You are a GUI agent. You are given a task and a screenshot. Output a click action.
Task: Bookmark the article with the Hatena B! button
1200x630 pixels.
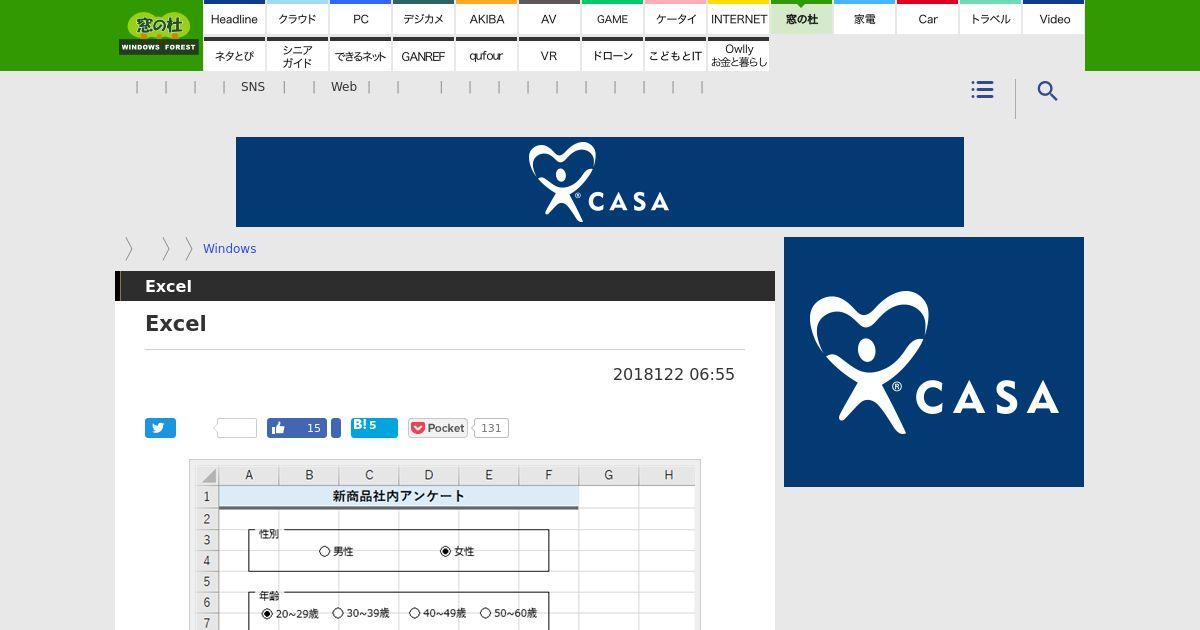[x=374, y=428]
